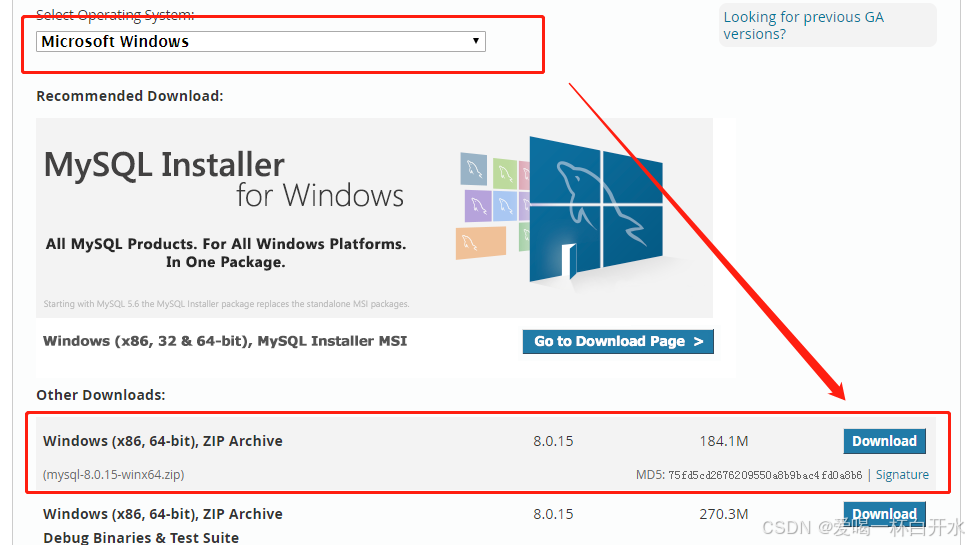Click the 'Debug Binaries & Test Suite' text

(x=141, y=538)
